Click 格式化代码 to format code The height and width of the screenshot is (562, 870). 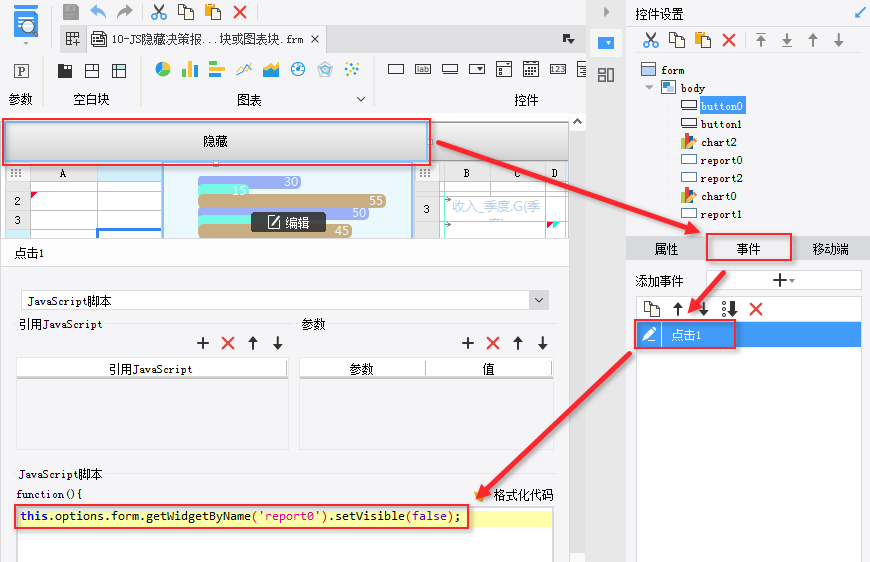point(523,495)
